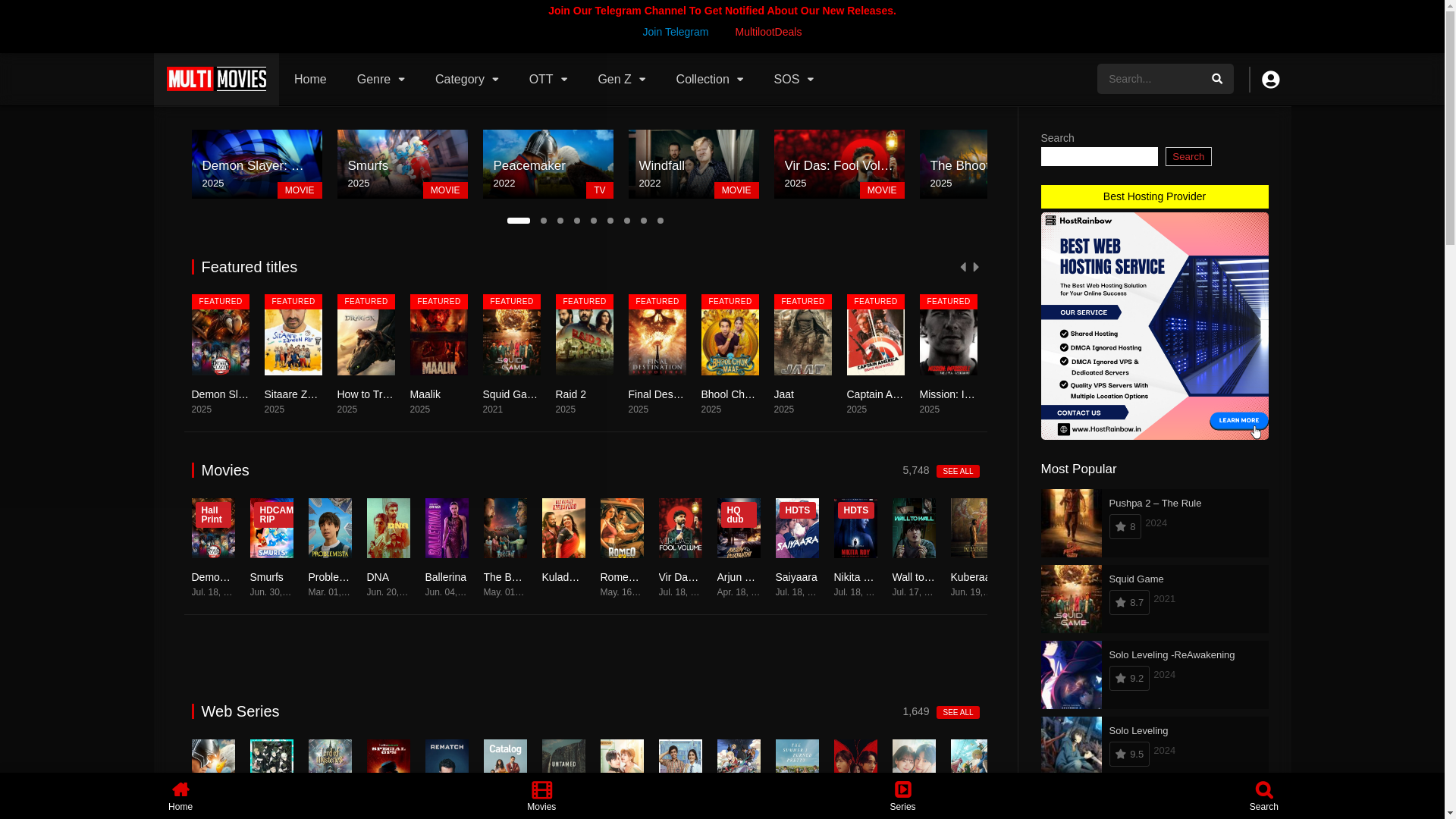This screenshot has width=1456, height=819.
Task: Select the seventh carousel slide dot
Action: (x=627, y=221)
